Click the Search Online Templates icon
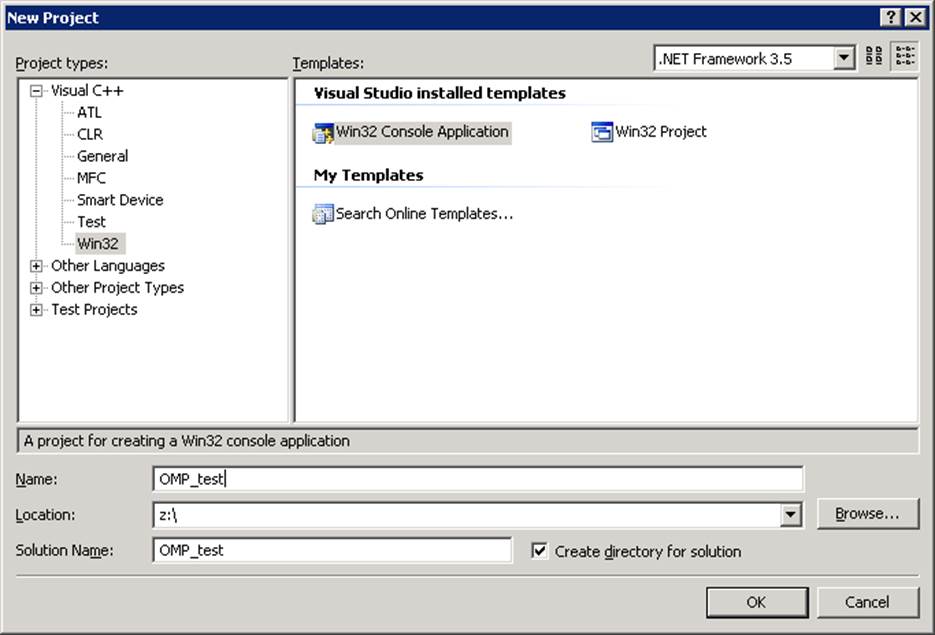 pyautogui.click(x=323, y=214)
